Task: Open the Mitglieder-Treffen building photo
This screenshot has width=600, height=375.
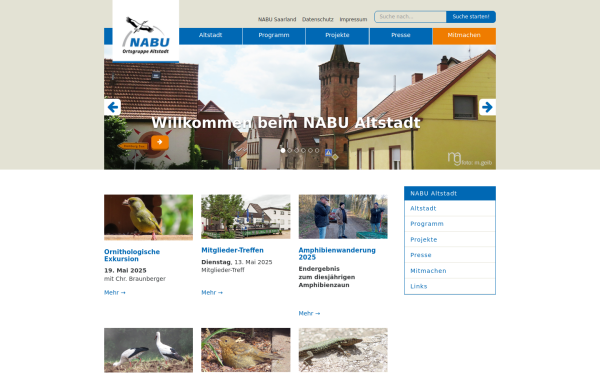Action: tap(246, 217)
